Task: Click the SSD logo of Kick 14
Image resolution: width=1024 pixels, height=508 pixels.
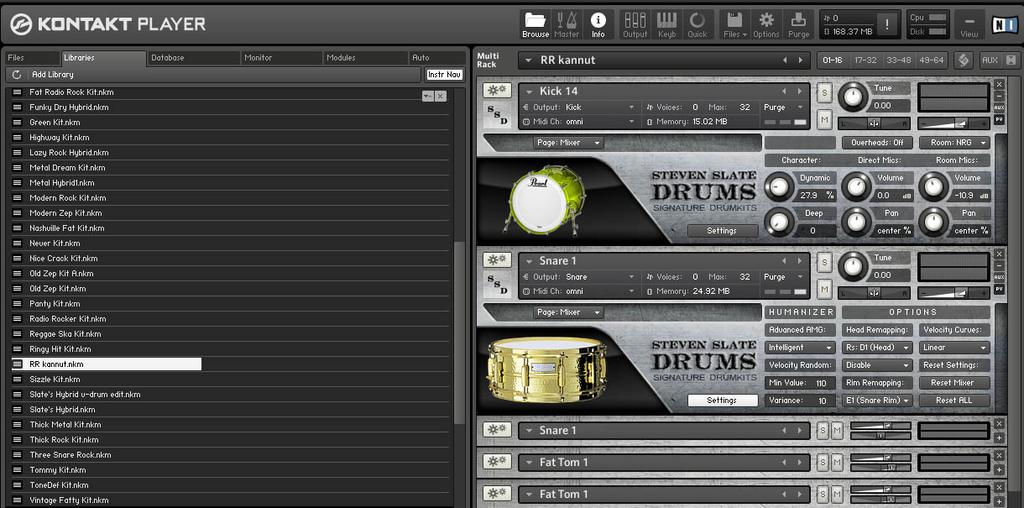Action: coord(497,116)
